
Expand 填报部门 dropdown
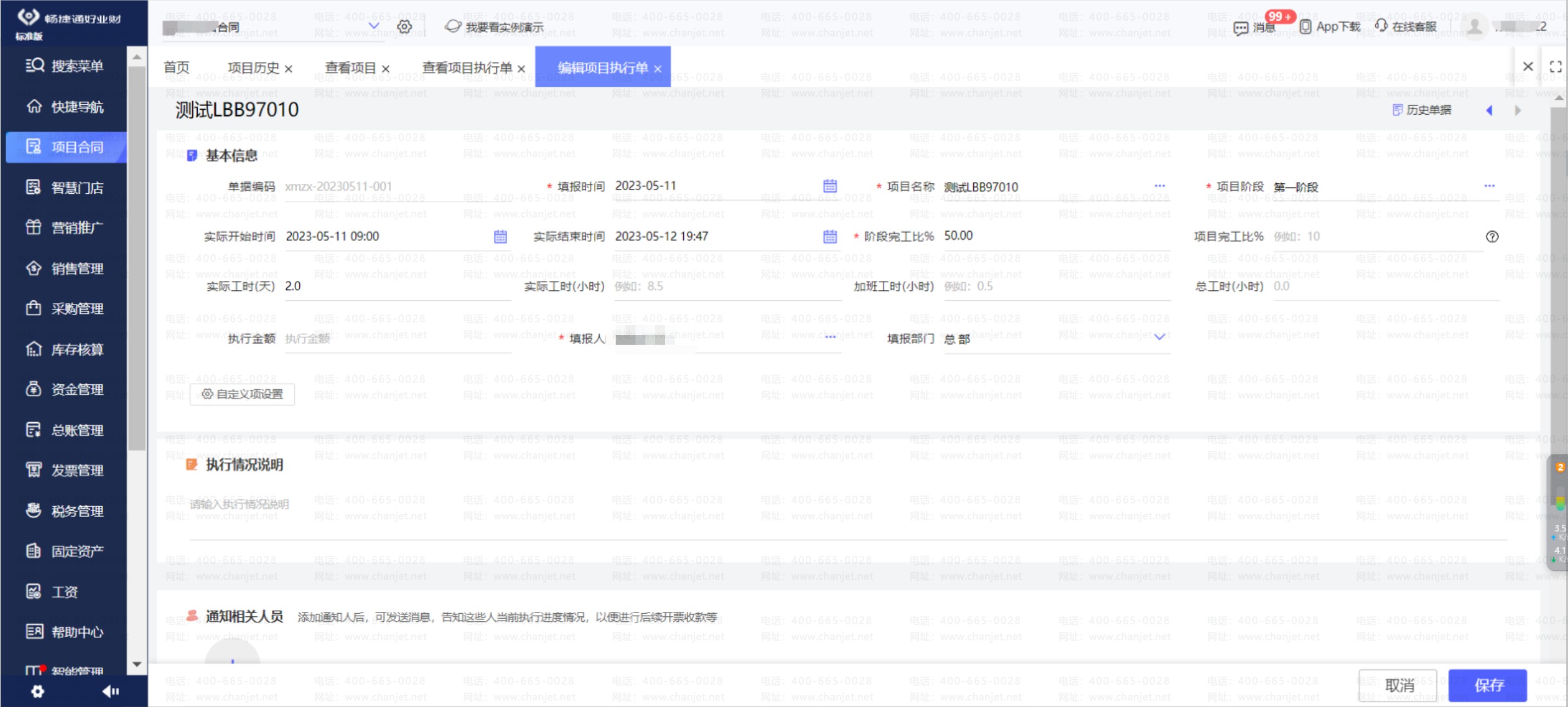(1159, 337)
